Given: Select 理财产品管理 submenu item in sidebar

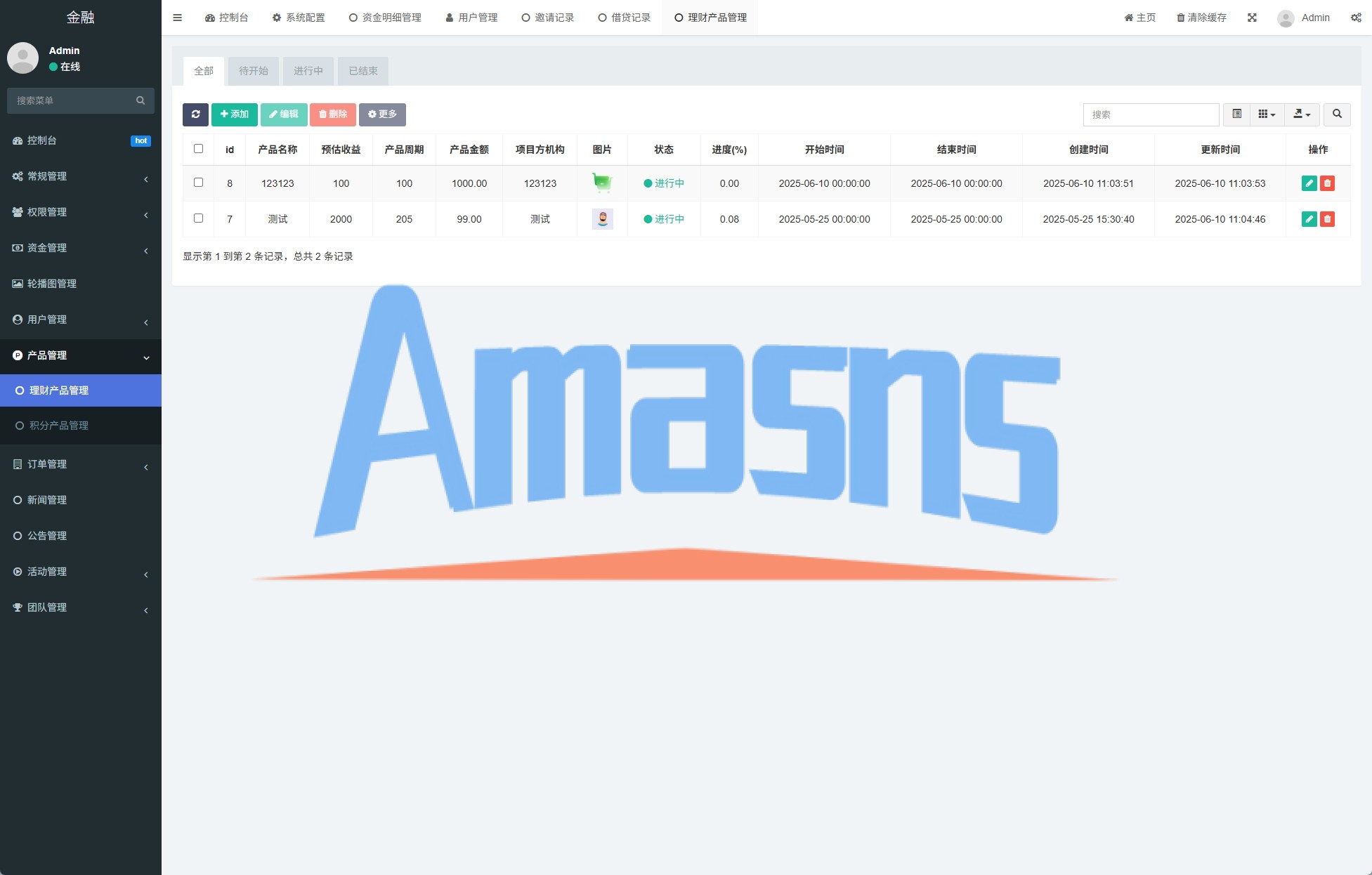Looking at the screenshot, I should [x=81, y=390].
